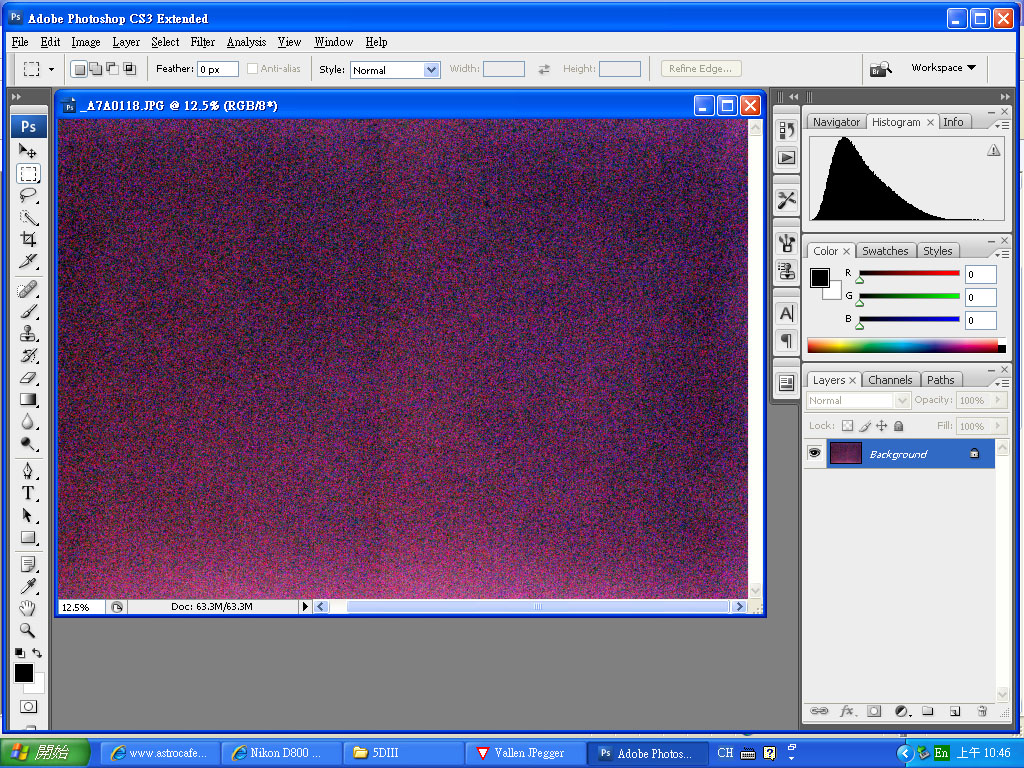
Task: Toggle lock transparent pixels in Layers
Action: (x=847, y=426)
